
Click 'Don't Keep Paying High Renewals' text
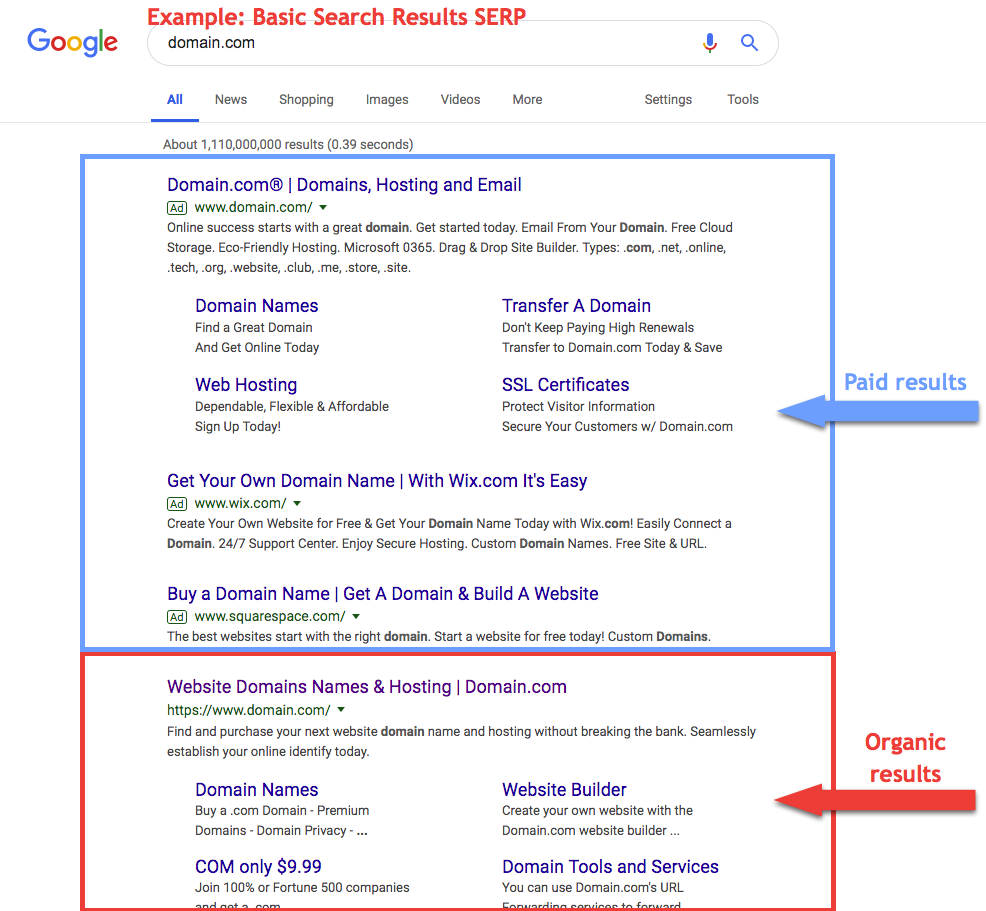coord(598,328)
